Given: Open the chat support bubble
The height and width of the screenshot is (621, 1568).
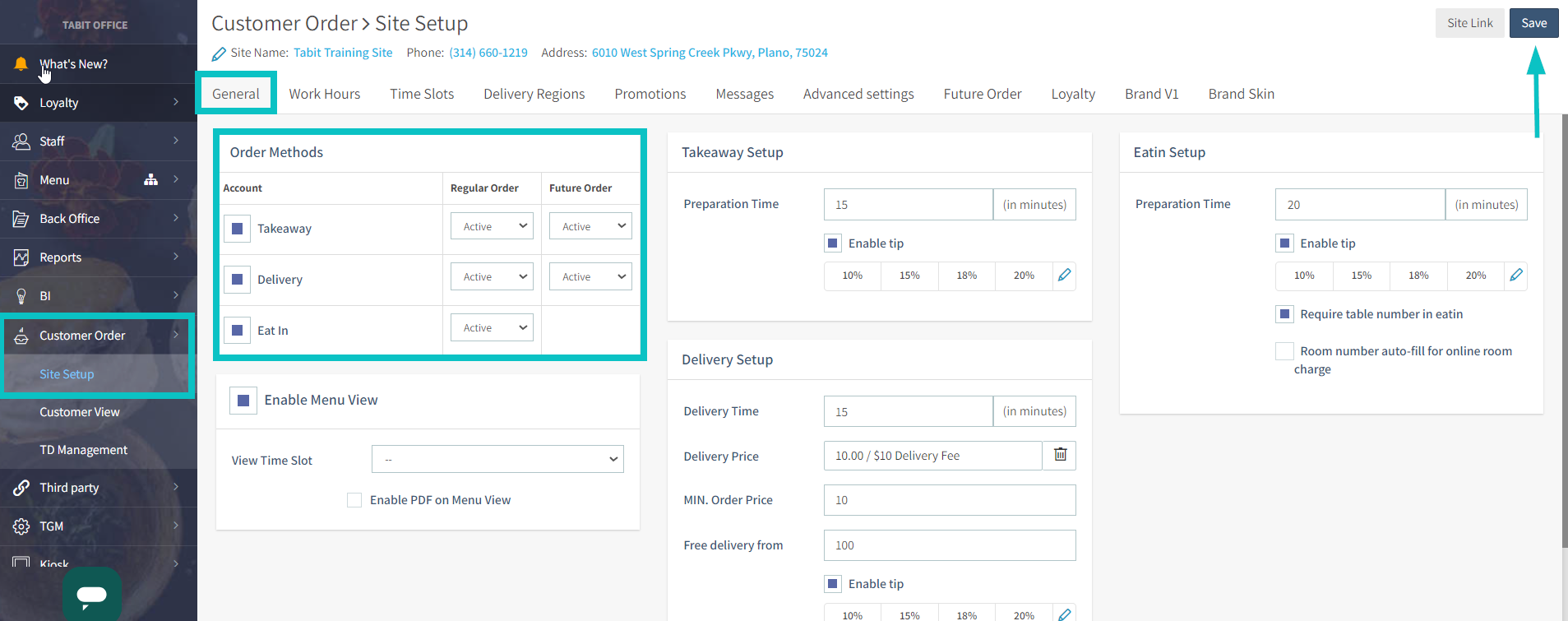Looking at the screenshot, I should click(92, 594).
